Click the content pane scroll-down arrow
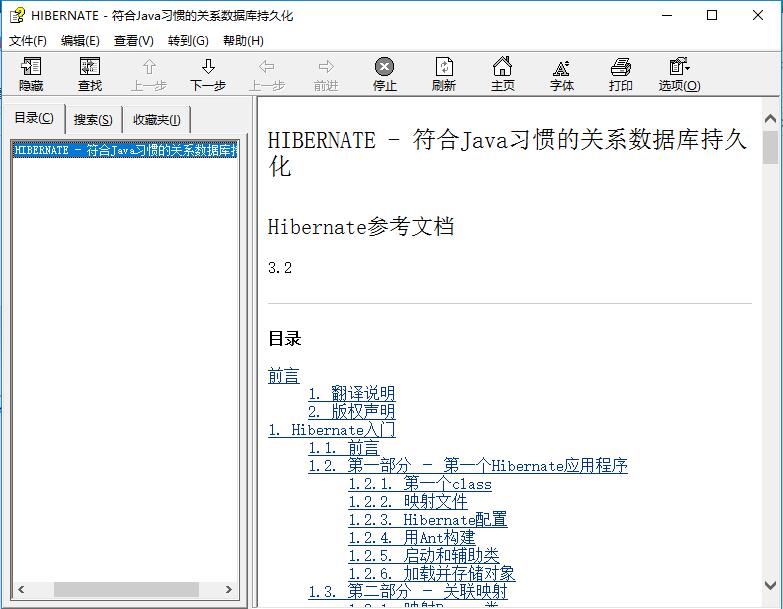Image resolution: width=783 pixels, height=609 pixels. (771, 585)
